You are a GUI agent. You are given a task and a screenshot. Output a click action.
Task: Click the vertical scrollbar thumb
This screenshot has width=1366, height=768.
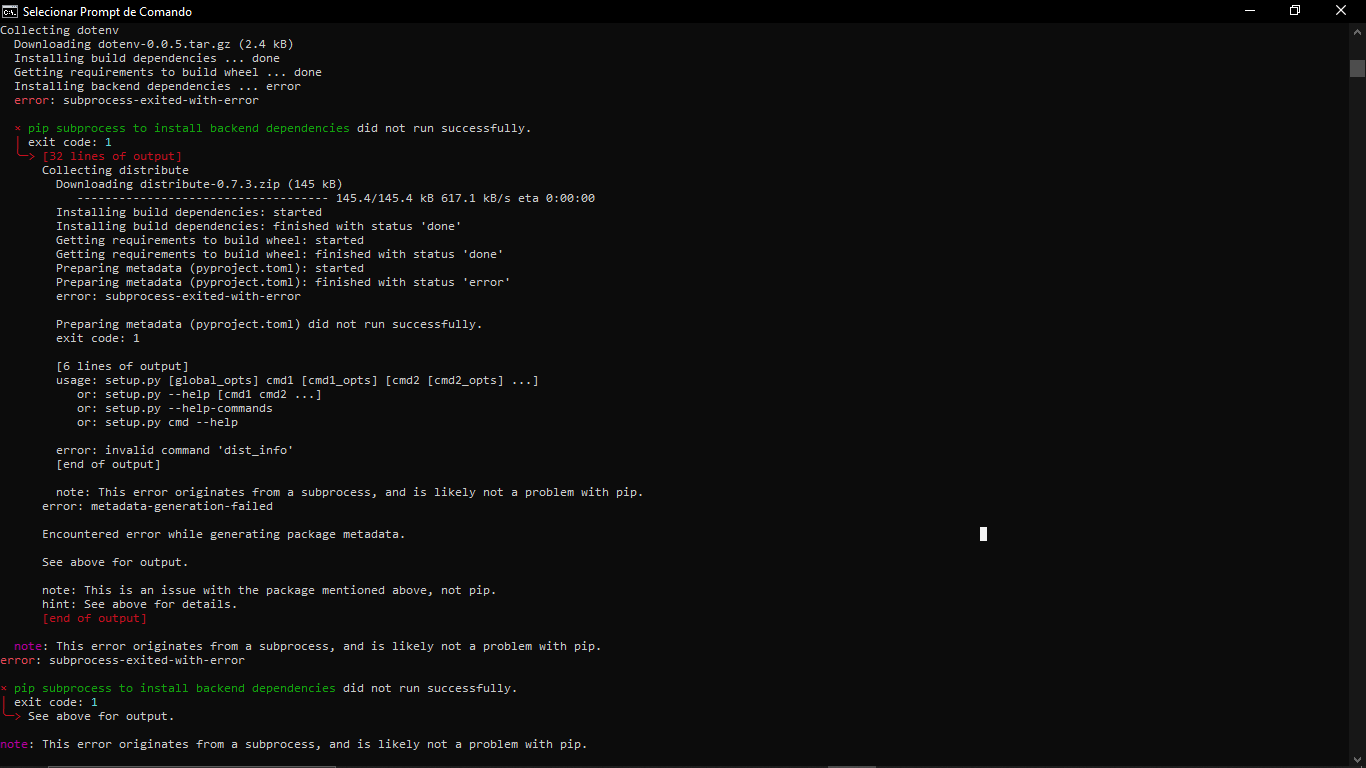[x=1357, y=68]
